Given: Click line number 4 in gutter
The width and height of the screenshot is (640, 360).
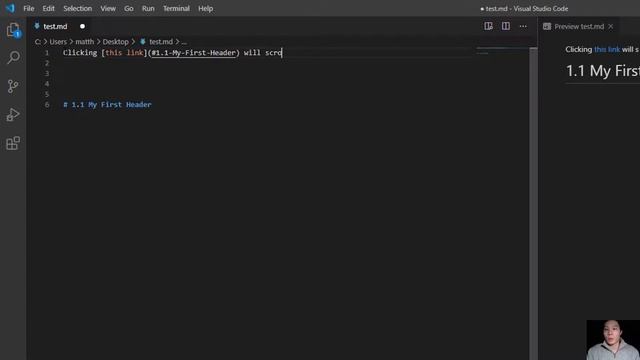Looking at the screenshot, I should coord(47,84).
